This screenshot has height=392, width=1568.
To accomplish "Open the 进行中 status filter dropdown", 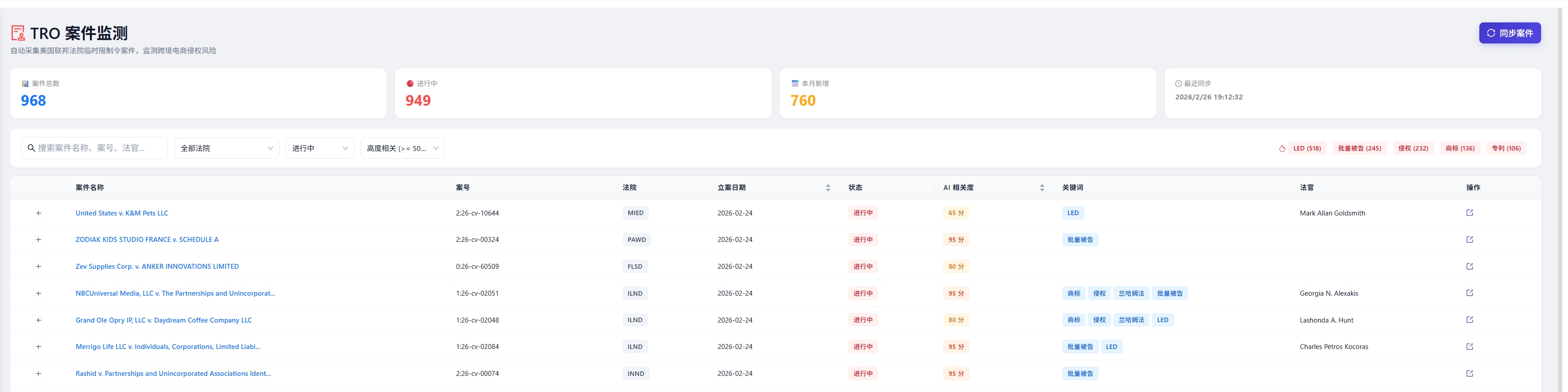I will click(320, 149).
